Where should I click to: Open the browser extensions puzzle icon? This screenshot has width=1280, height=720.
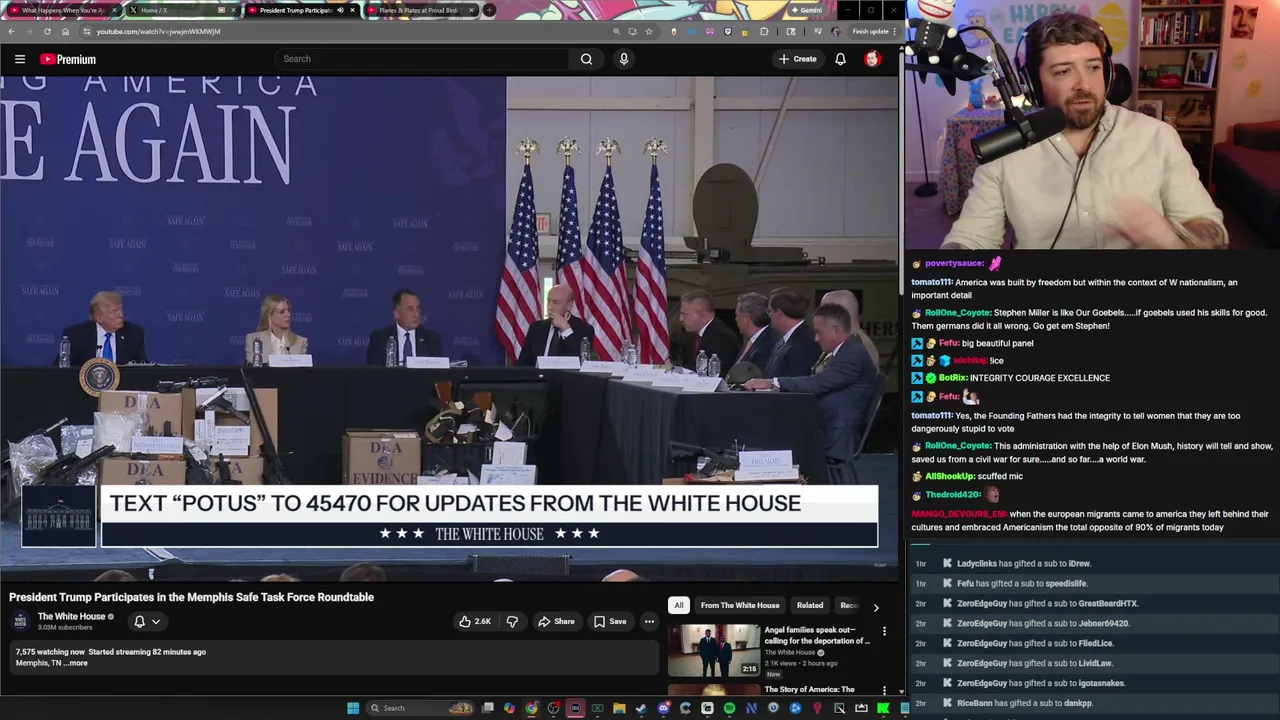tap(764, 31)
